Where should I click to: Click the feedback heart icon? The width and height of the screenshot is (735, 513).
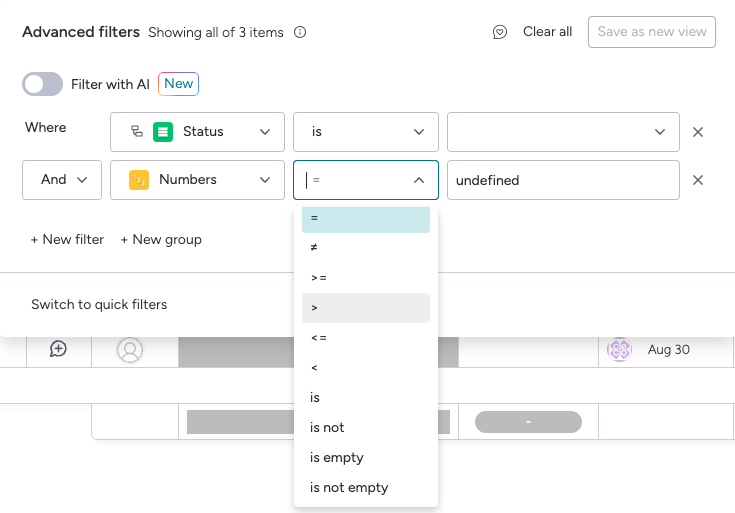point(500,32)
